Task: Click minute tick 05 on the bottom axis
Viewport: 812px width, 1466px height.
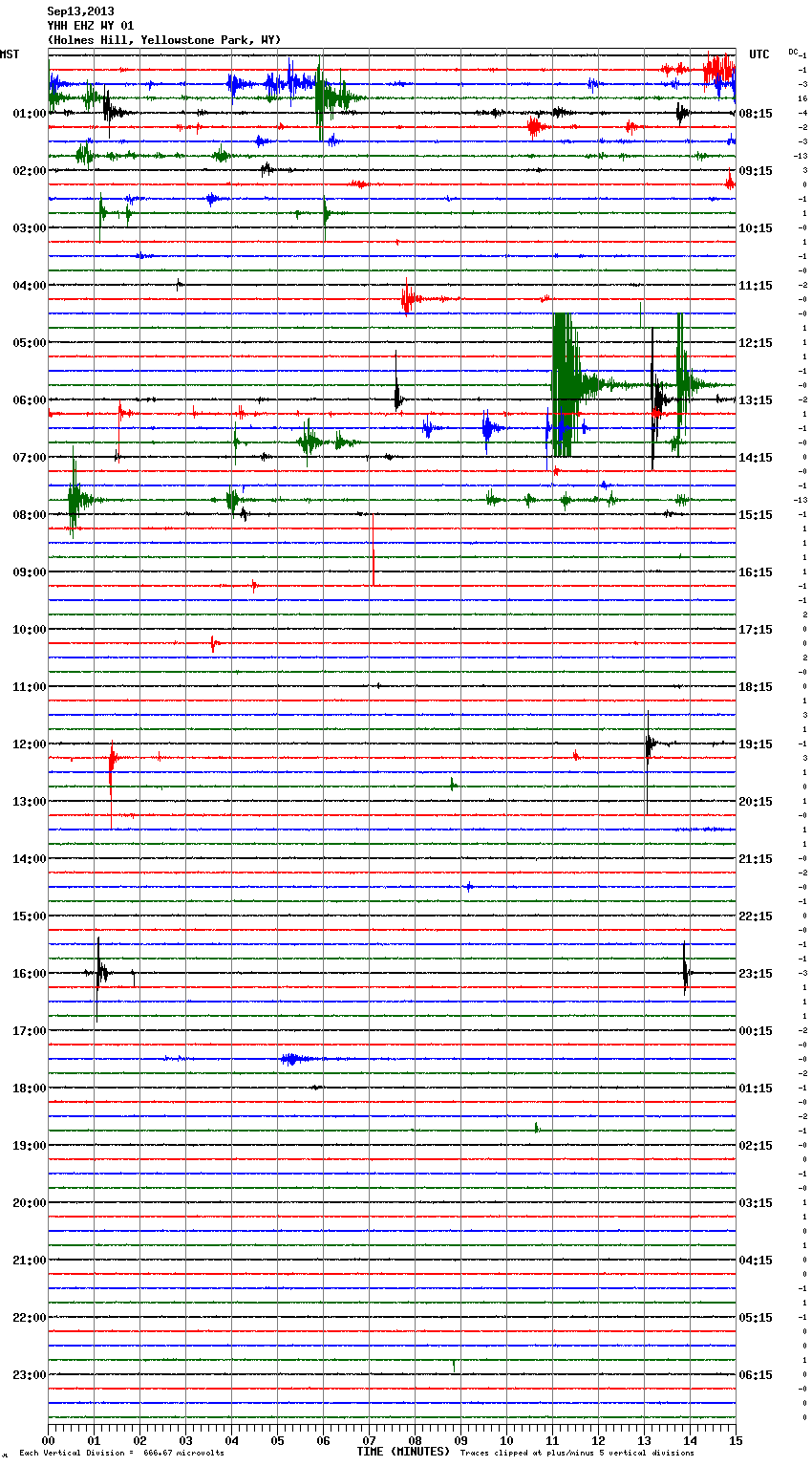Action: click(x=277, y=1440)
